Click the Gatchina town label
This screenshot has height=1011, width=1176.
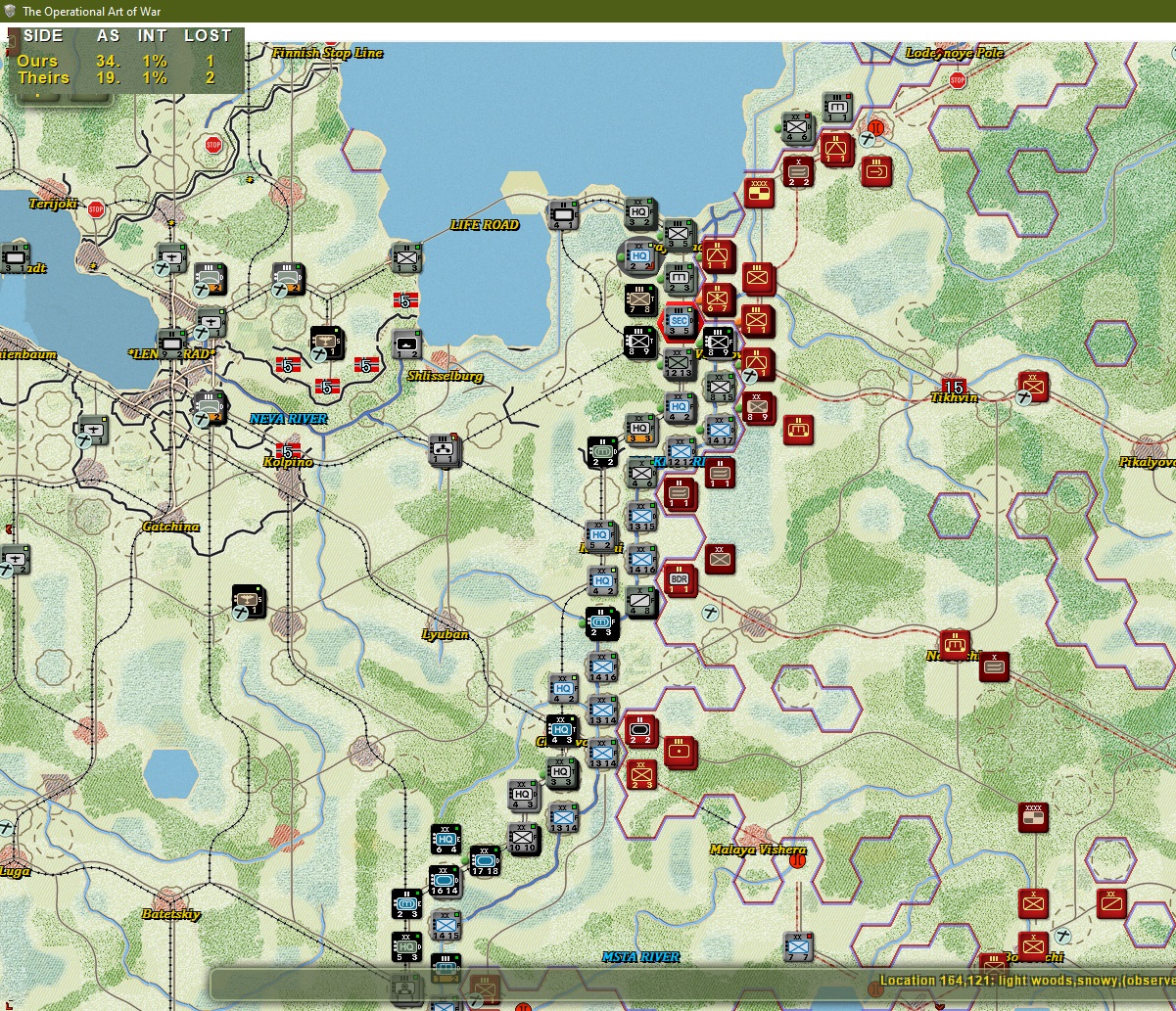(170, 527)
